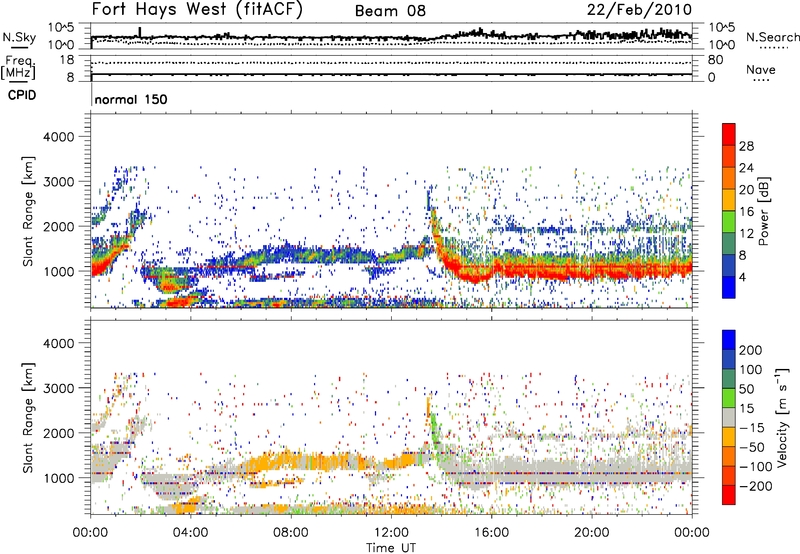Click the title "Fort Hays West (fitACF)"
Viewport: 800px width, 554px height.
197,9
